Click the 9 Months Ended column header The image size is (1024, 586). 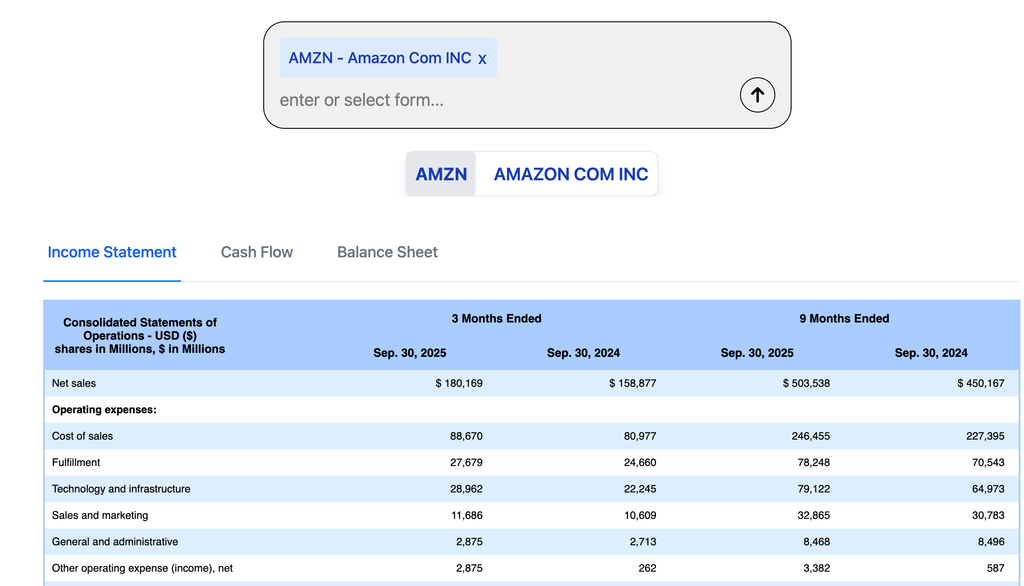[845, 318]
